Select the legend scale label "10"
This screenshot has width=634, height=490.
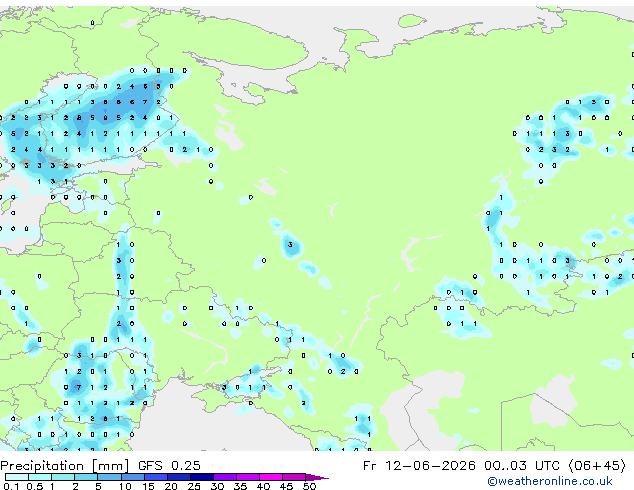pyautogui.click(x=125, y=486)
